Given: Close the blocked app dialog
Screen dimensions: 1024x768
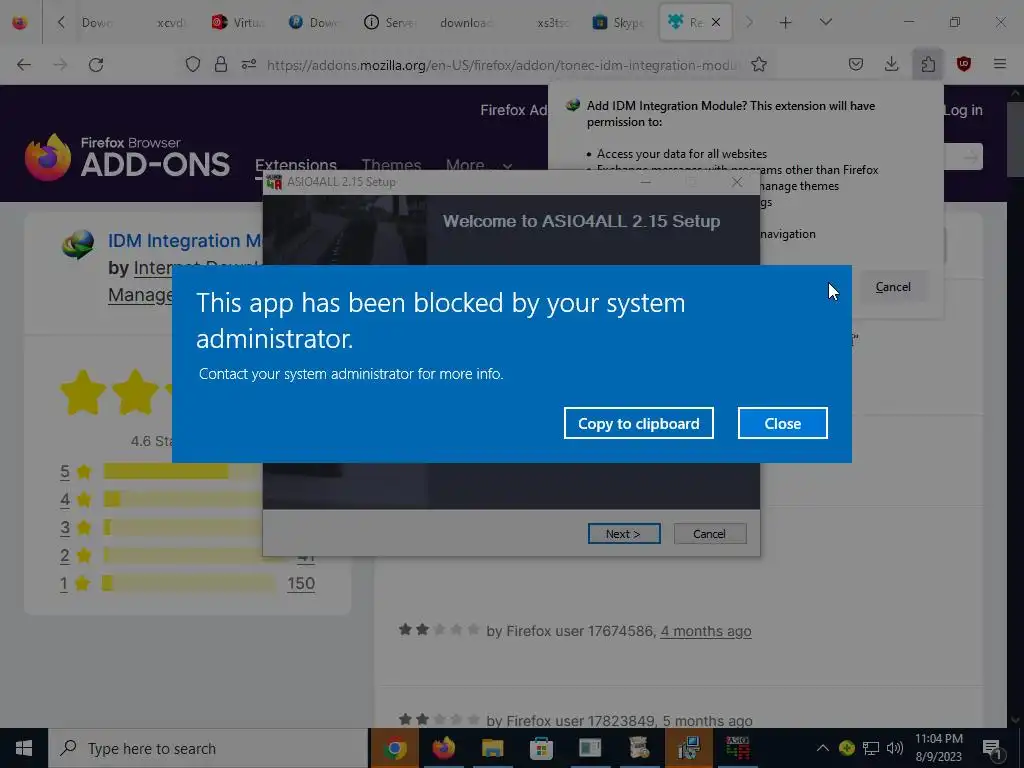Looking at the screenshot, I should pos(782,423).
